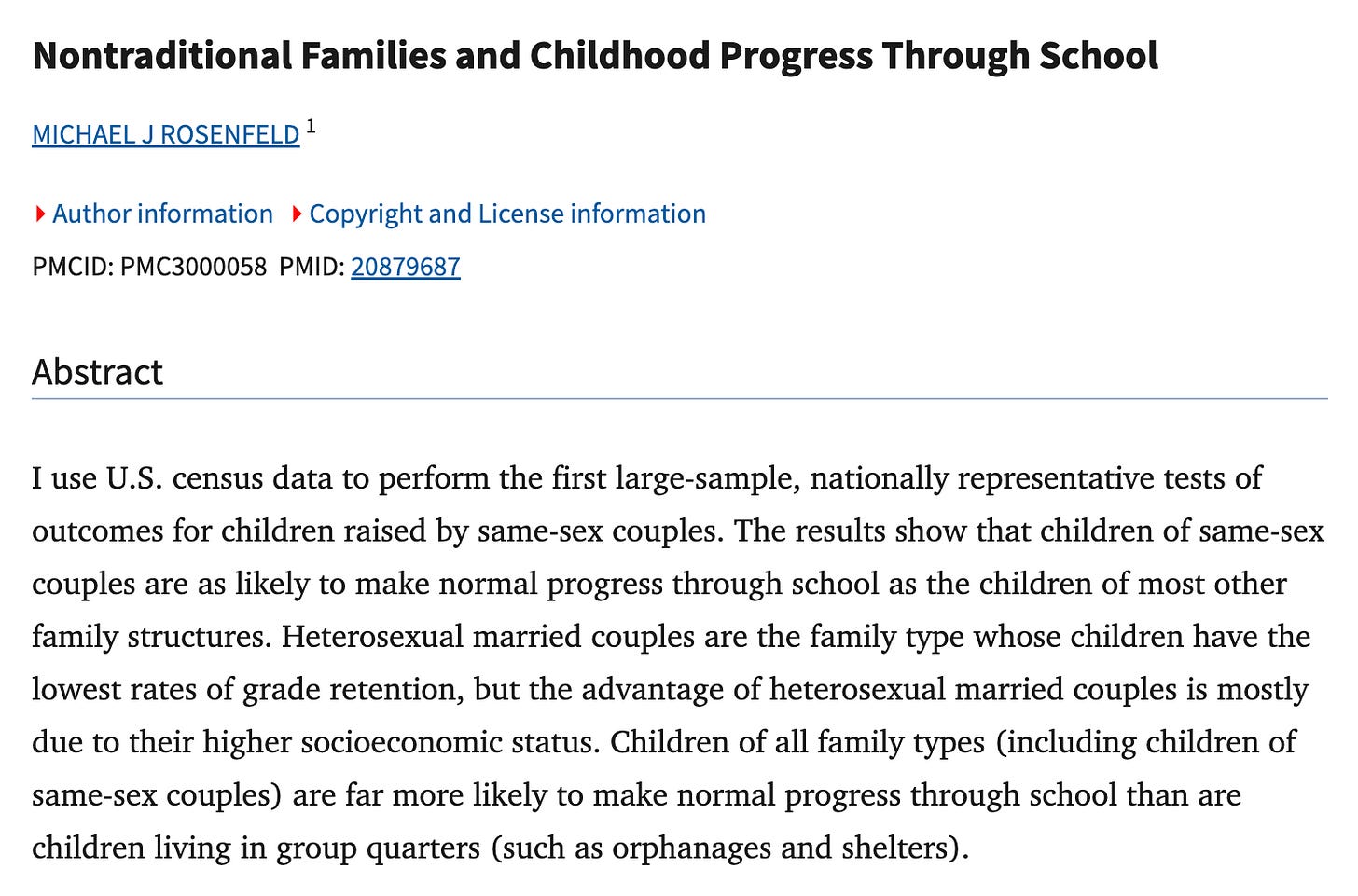Open the MICHAEL J ROSENFELD author link

(165, 135)
